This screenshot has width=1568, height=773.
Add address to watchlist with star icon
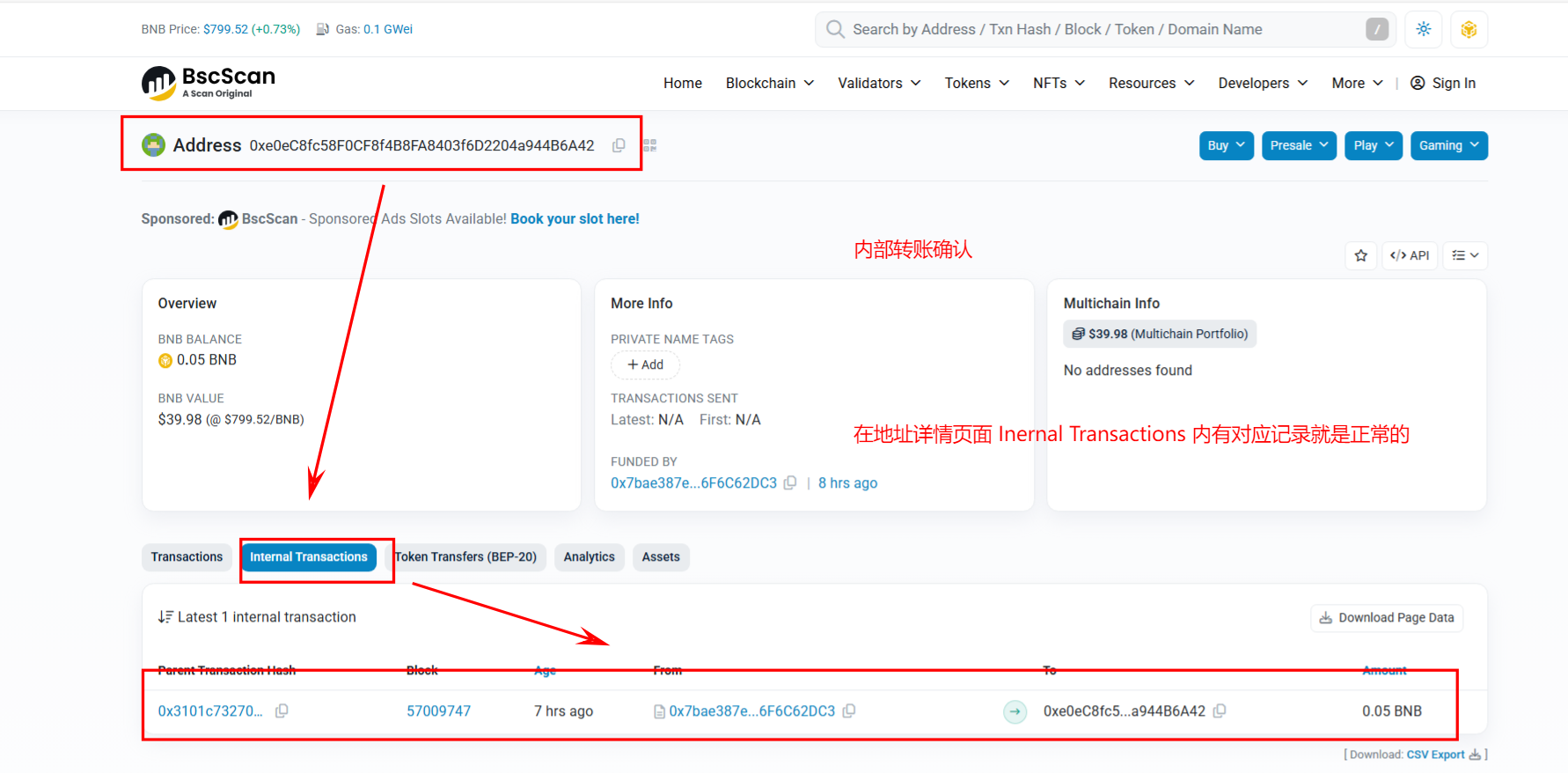pos(1361,255)
